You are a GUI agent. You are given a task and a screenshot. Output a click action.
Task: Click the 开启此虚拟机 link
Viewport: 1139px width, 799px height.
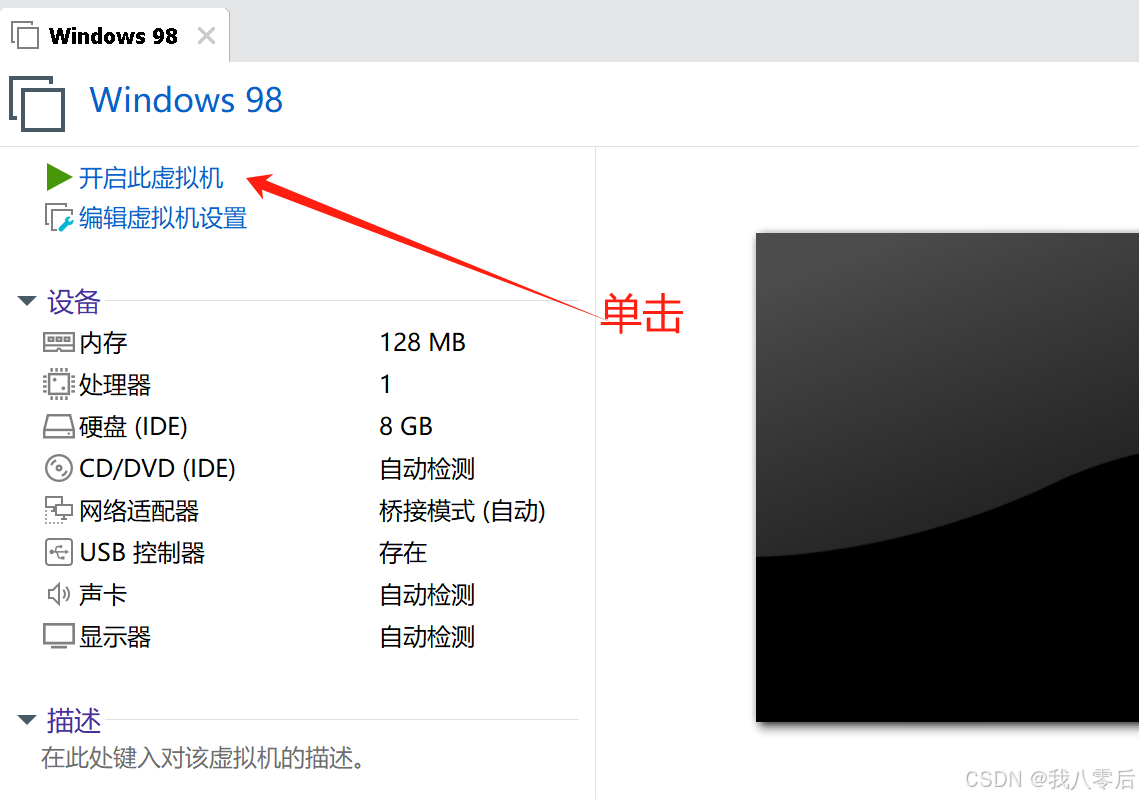151,178
